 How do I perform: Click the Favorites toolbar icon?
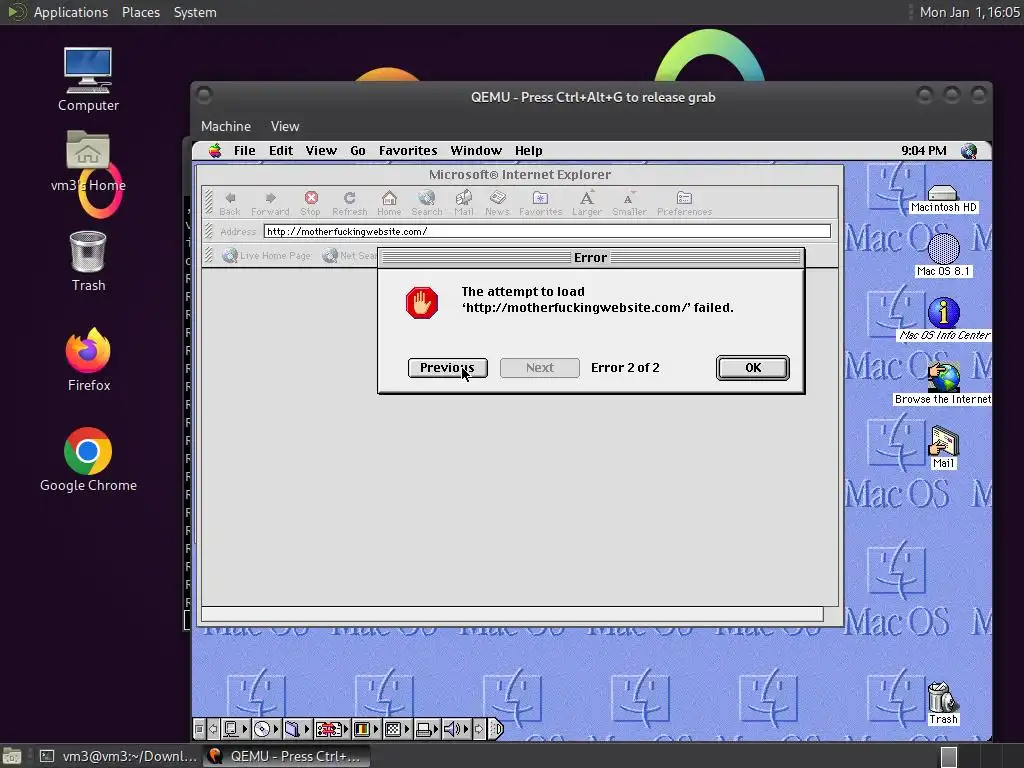(540, 202)
